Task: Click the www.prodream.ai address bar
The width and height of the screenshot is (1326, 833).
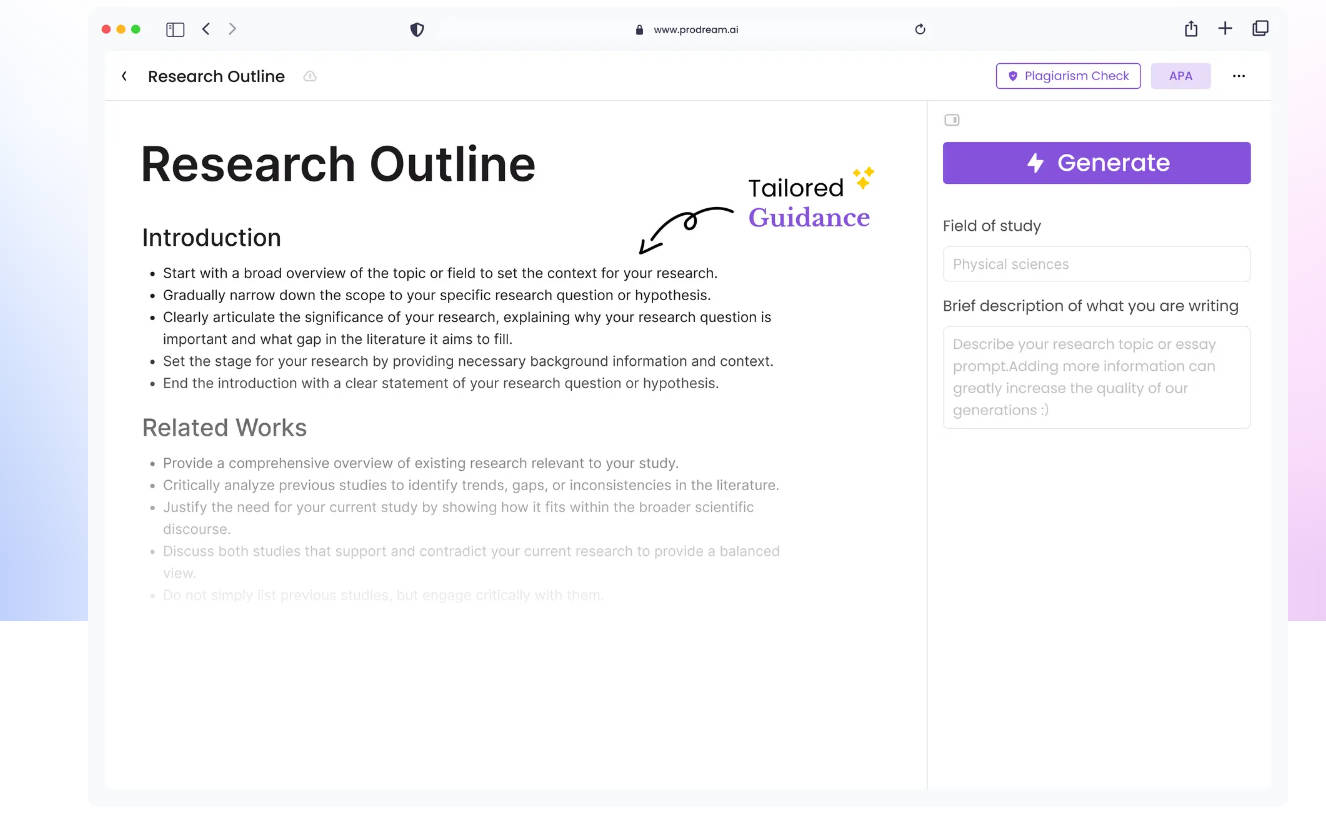Action: (x=696, y=29)
